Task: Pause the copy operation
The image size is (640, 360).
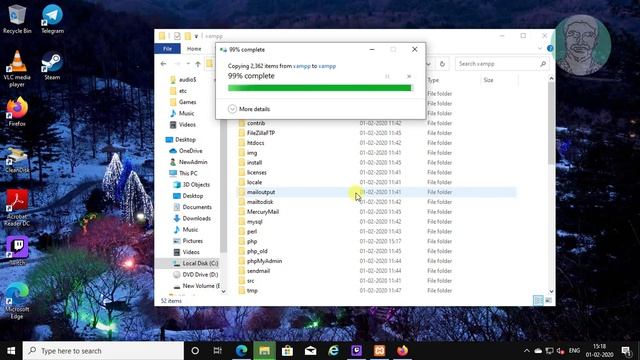Action: pyautogui.click(x=387, y=76)
